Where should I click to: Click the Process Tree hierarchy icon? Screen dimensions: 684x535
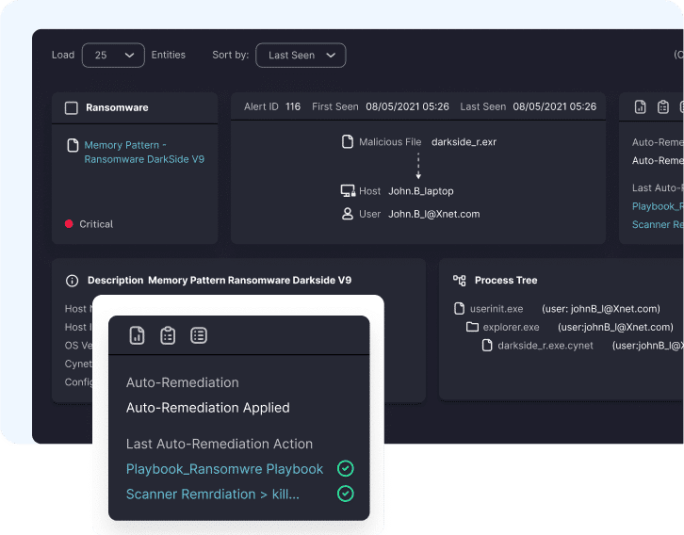[x=459, y=281]
